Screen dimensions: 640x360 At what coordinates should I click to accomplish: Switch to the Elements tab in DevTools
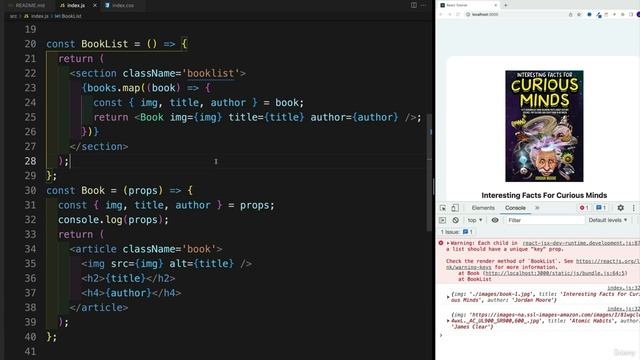[483, 208]
